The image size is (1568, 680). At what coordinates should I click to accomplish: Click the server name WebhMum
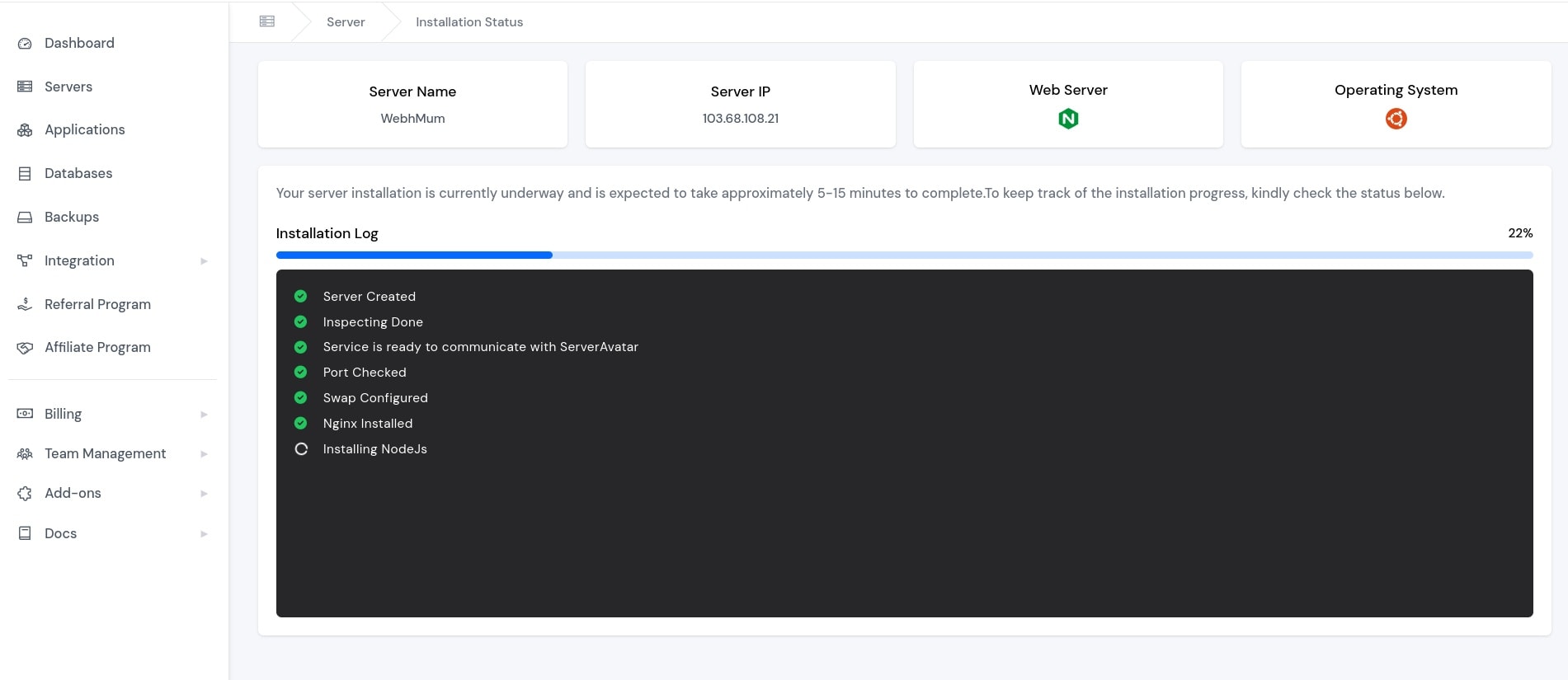(412, 119)
